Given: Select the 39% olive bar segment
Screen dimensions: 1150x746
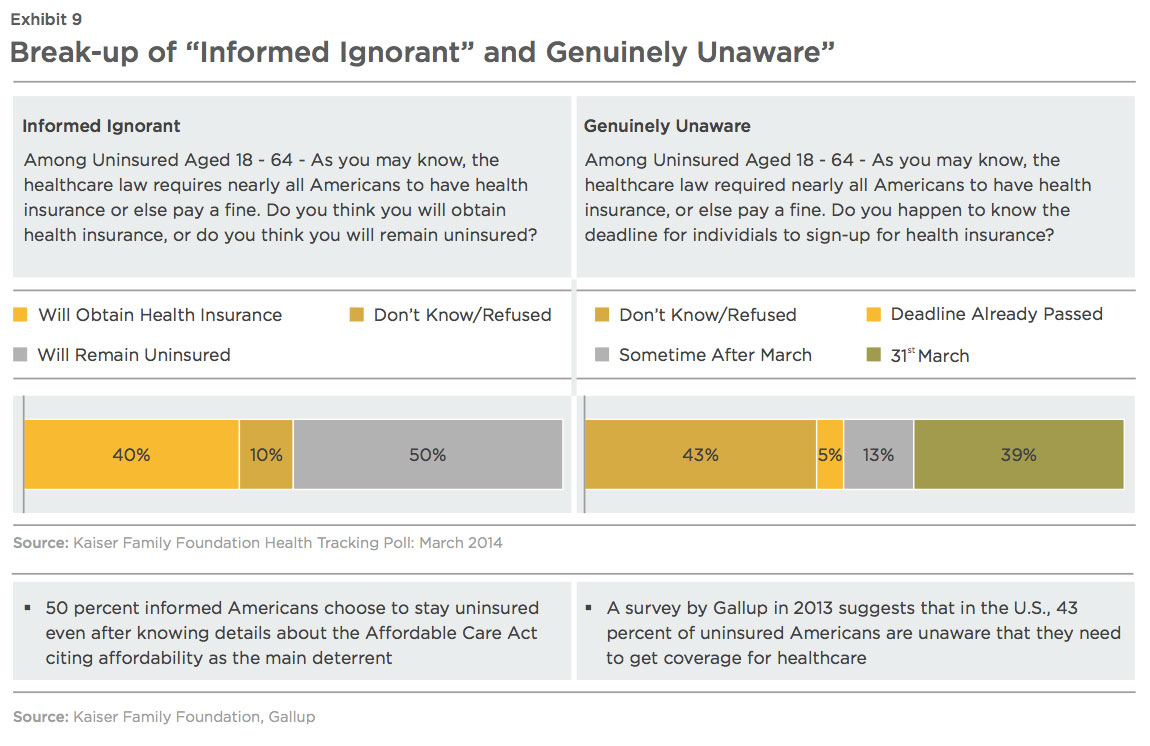Looking at the screenshot, I should [x=1019, y=454].
